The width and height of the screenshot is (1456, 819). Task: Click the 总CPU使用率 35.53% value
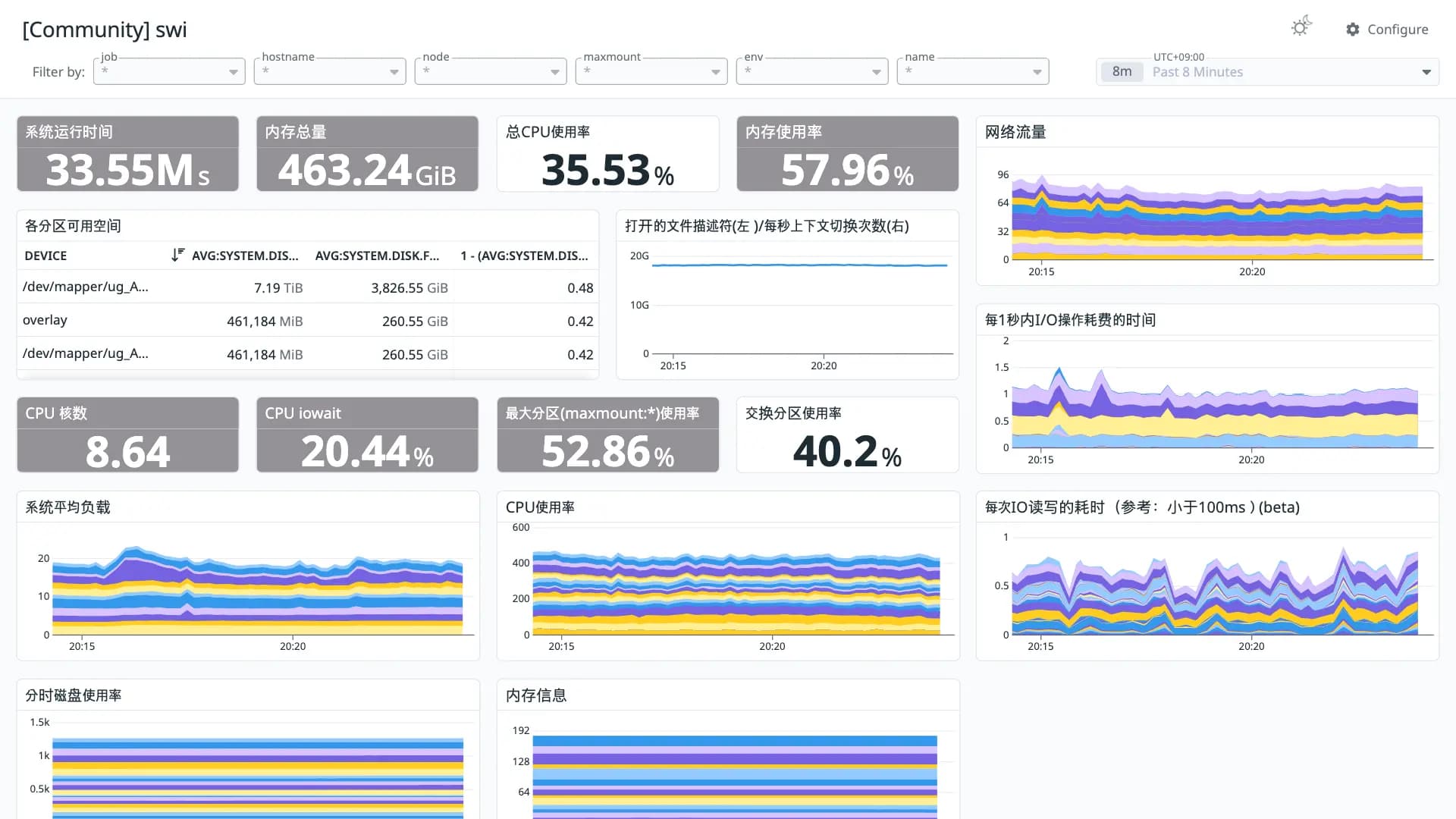(x=607, y=170)
